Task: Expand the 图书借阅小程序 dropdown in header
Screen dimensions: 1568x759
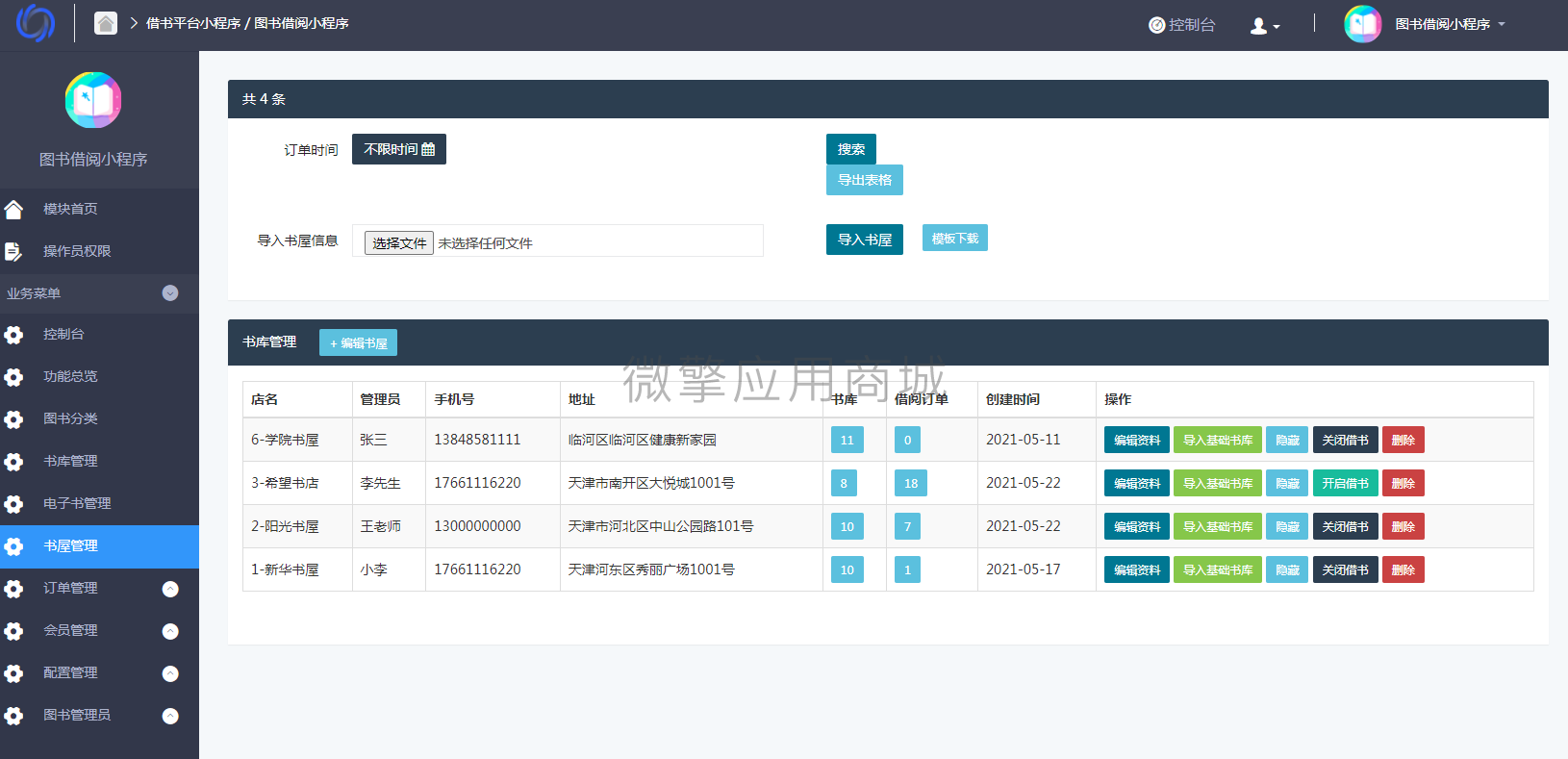Action: pyautogui.click(x=1450, y=24)
